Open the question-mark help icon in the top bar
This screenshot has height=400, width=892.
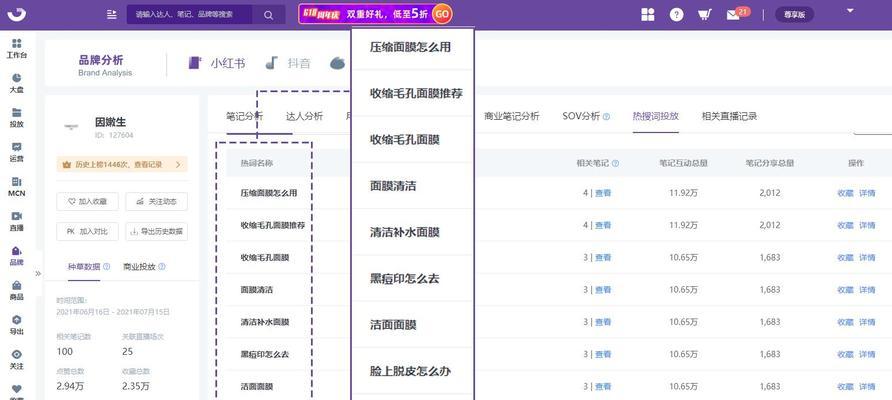click(676, 15)
